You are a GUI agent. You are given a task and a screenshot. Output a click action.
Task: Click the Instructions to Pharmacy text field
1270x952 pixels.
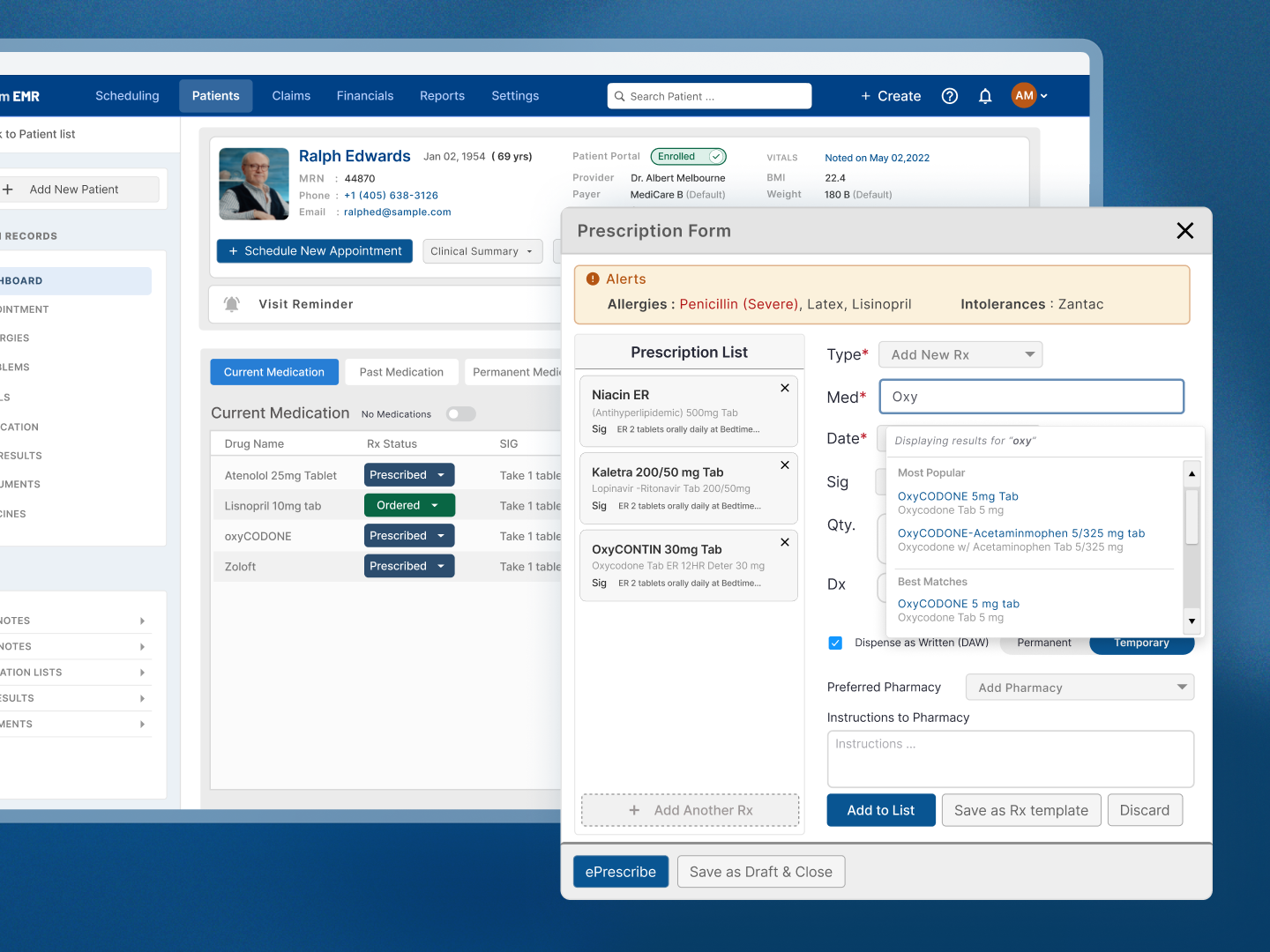(1009, 758)
